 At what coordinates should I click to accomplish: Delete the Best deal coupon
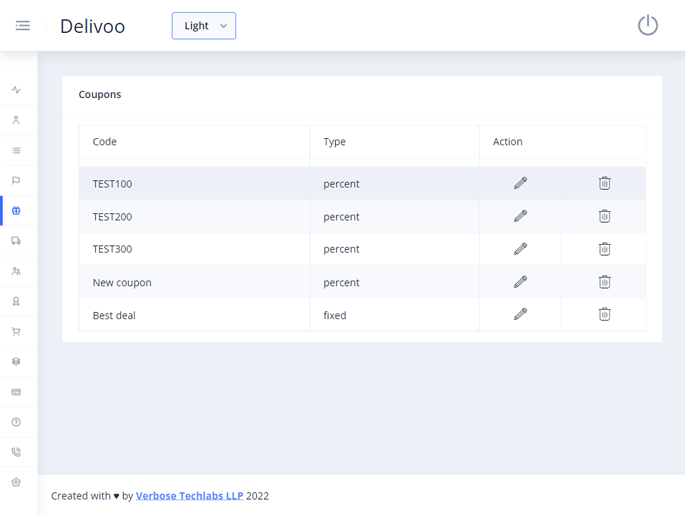[604, 314]
